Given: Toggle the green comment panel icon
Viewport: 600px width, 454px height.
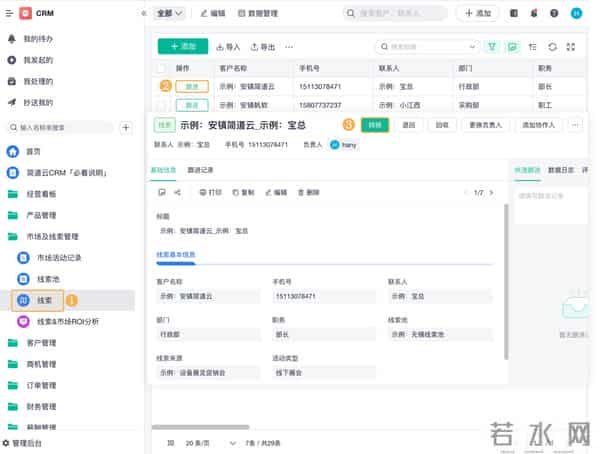Looking at the screenshot, I should (512, 47).
